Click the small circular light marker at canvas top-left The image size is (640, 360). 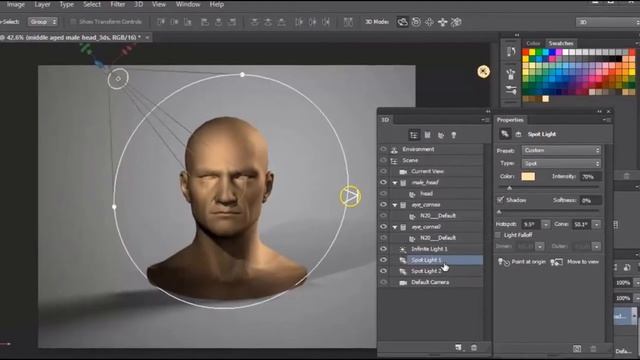click(x=118, y=79)
